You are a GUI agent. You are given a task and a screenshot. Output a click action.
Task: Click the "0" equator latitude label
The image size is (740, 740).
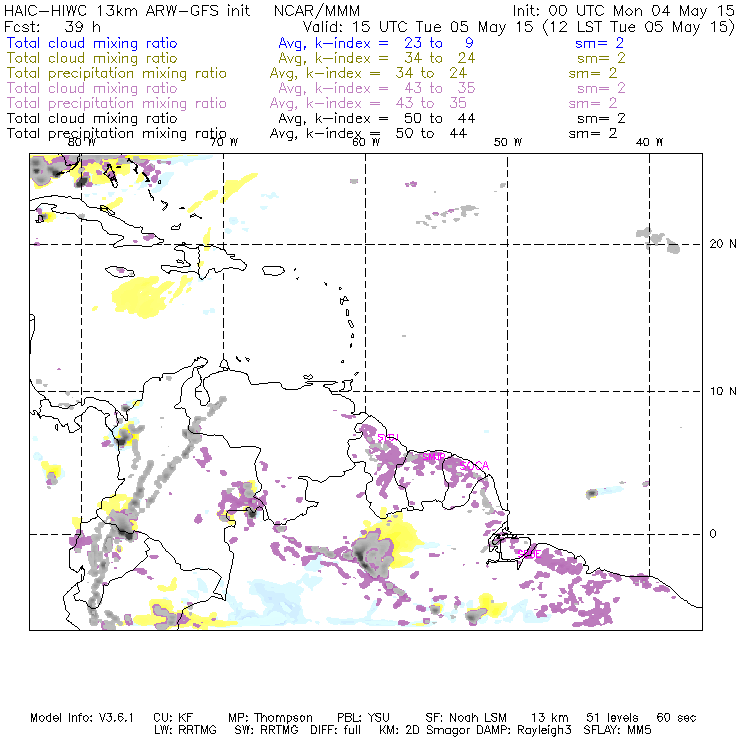pos(713,534)
